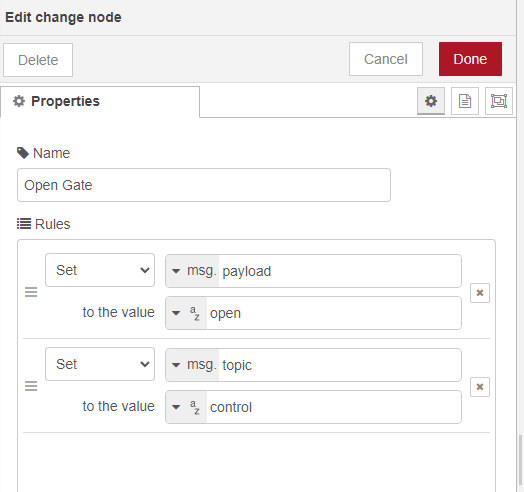The width and height of the screenshot is (524, 492).
Task: Select the Properties tab
Action: point(100,102)
